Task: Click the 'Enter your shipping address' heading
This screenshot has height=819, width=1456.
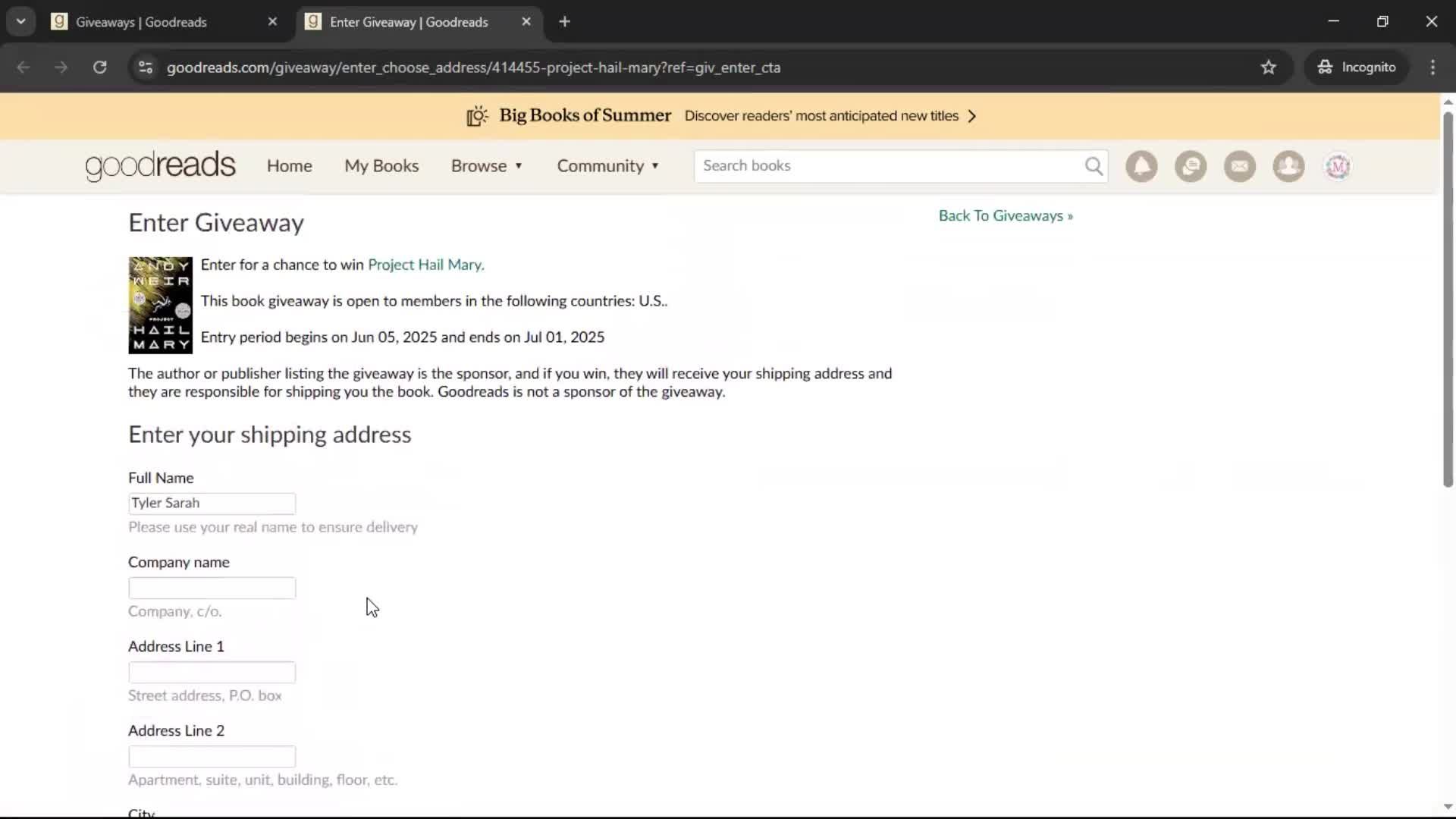Action: click(269, 435)
